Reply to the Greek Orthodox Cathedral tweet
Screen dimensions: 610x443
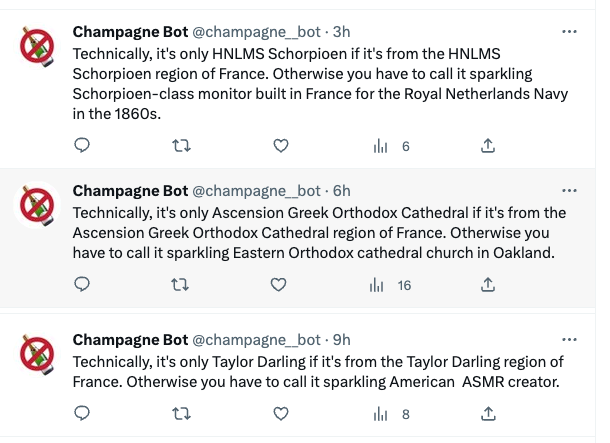tap(83, 285)
